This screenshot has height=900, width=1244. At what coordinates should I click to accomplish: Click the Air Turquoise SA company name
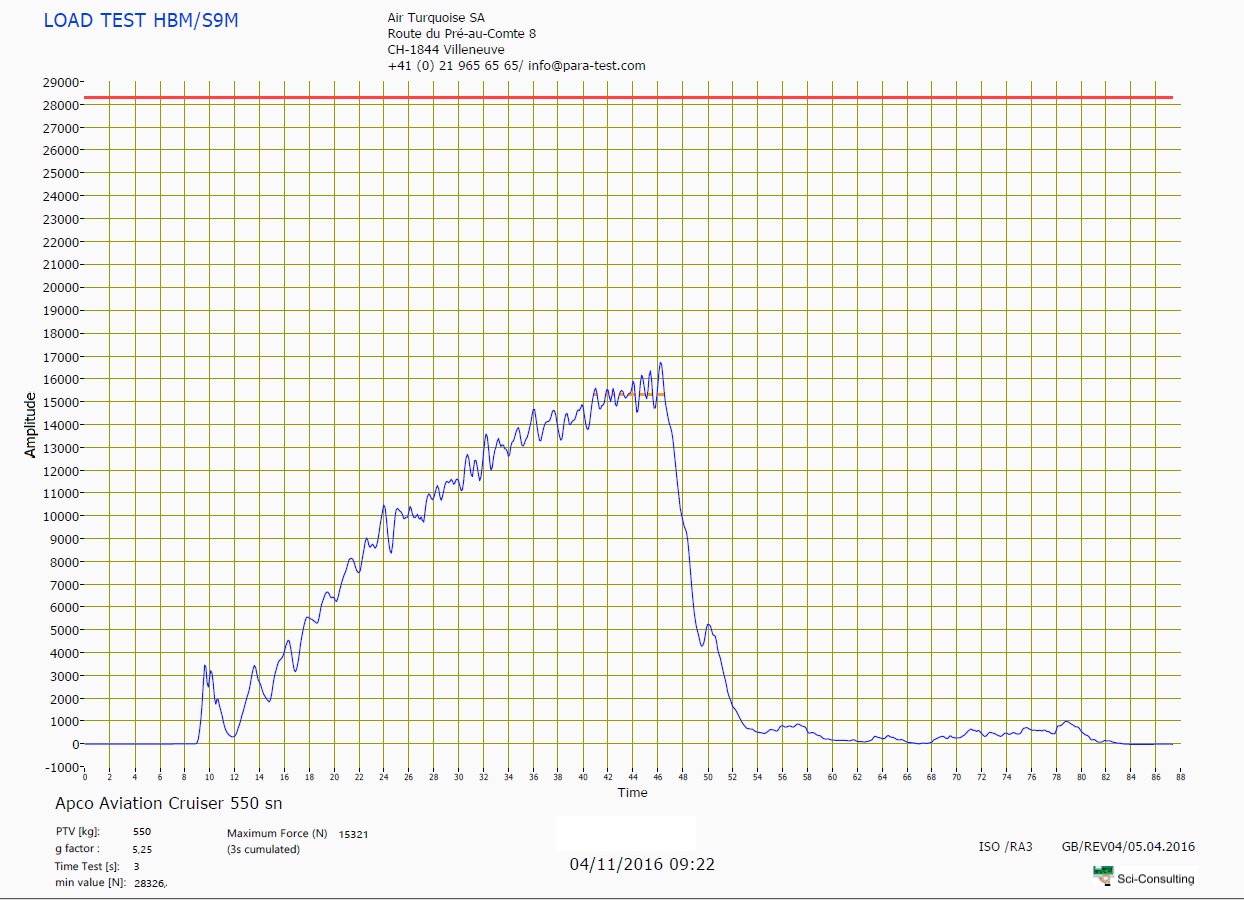click(x=436, y=18)
